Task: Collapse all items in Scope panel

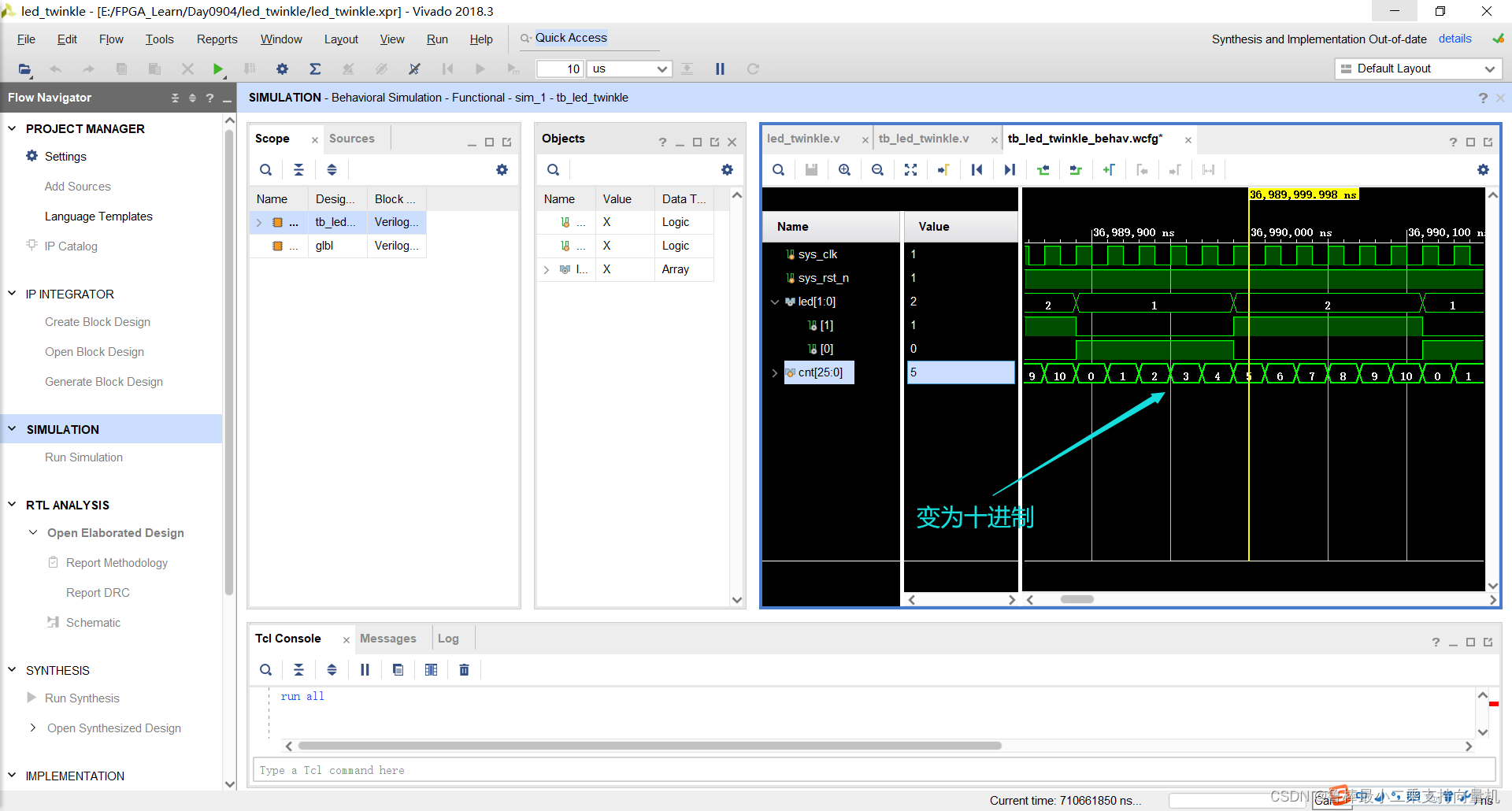Action: click(299, 170)
